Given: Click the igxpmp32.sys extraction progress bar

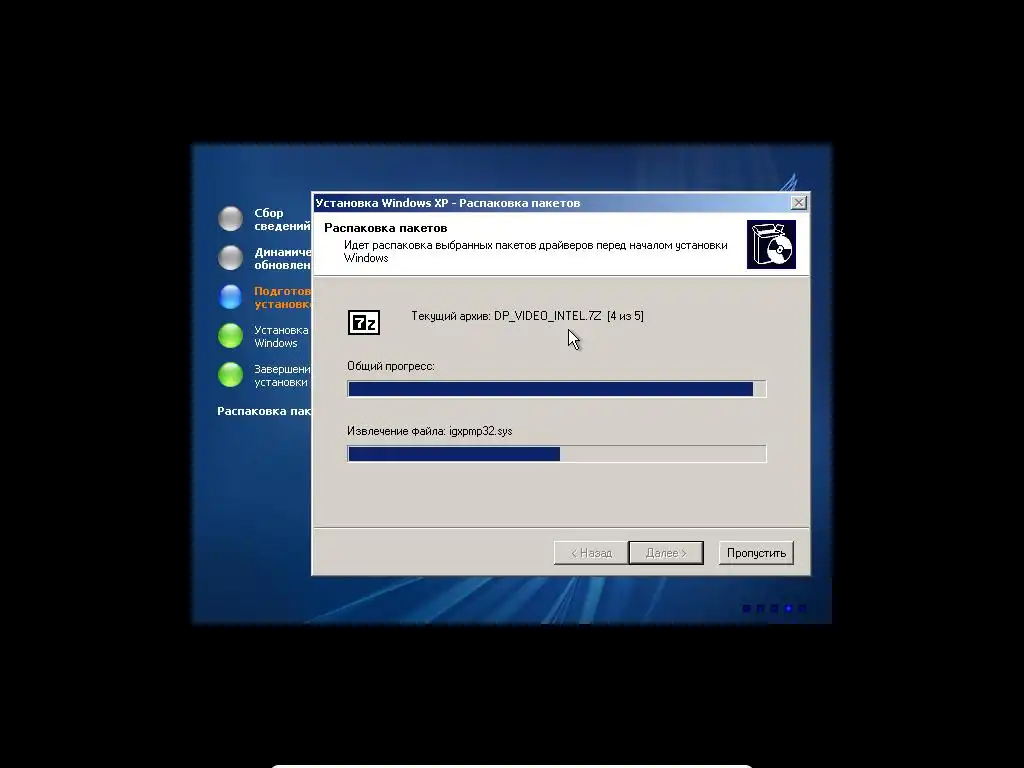Looking at the screenshot, I should [x=556, y=454].
